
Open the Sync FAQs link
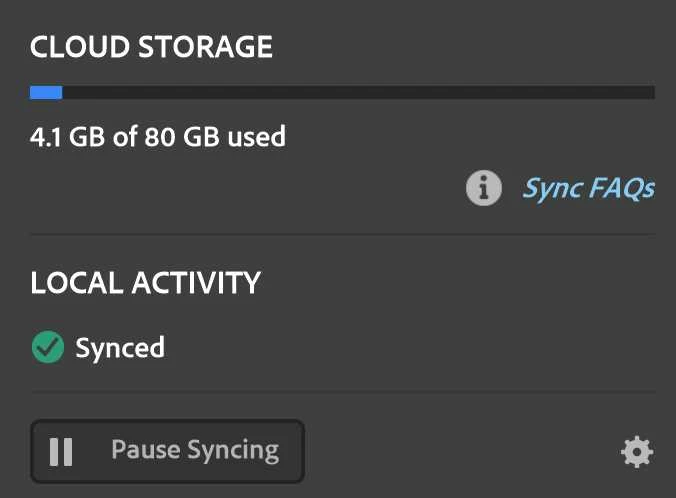tap(588, 188)
